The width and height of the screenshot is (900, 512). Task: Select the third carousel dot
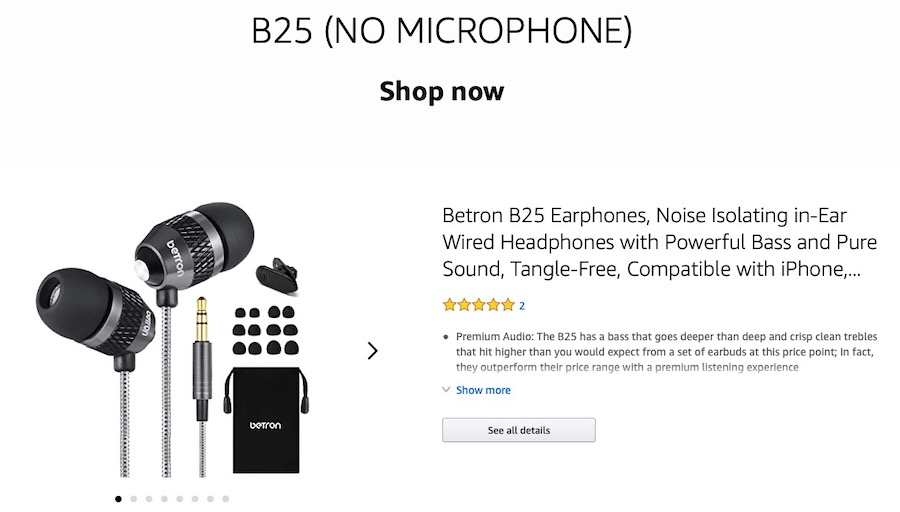pos(149,498)
